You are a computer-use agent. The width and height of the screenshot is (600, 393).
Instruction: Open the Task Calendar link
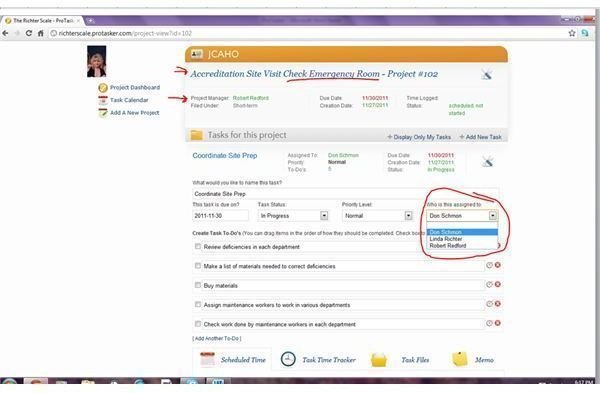pyautogui.click(x=129, y=100)
